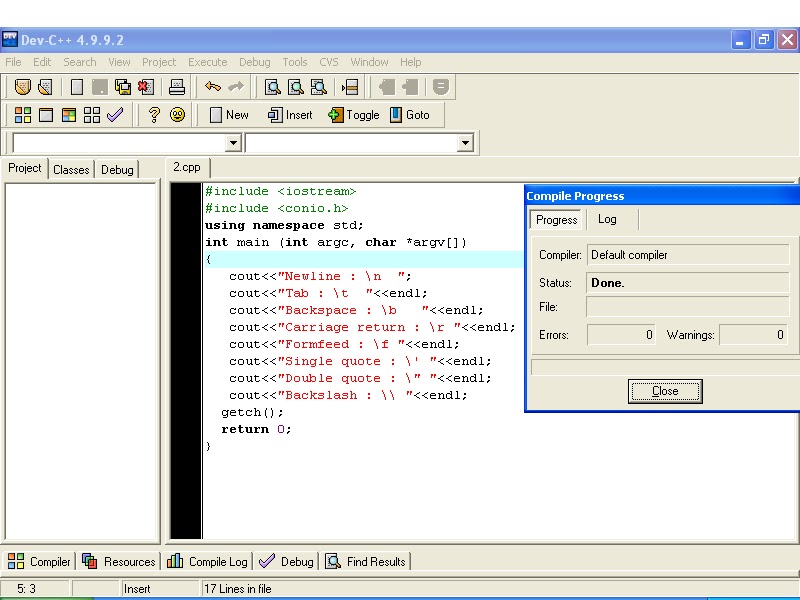Select the 2.cpp editor tab
The image size is (800, 600).
click(x=187, y=167)
